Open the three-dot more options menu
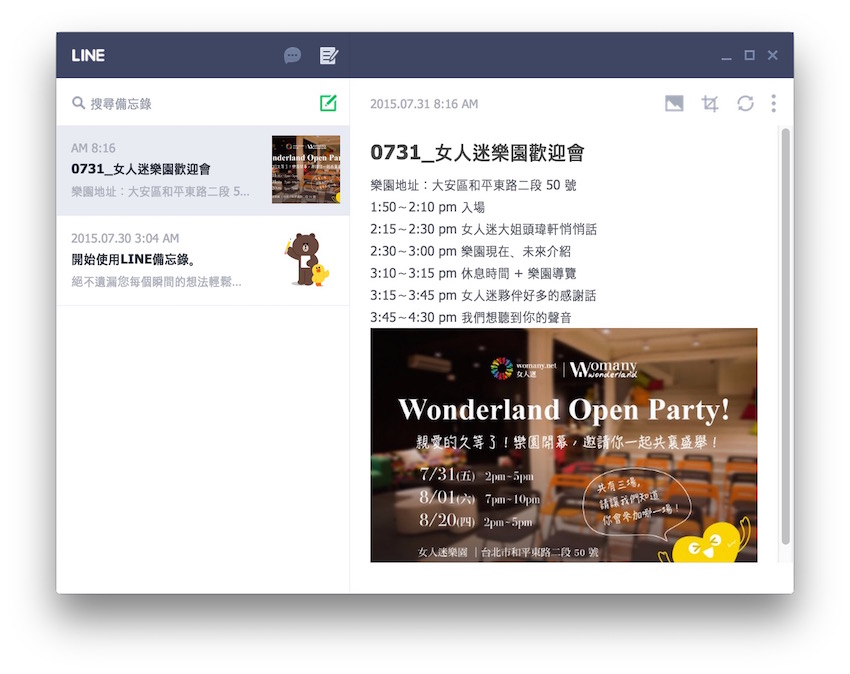 pos(774,103)
